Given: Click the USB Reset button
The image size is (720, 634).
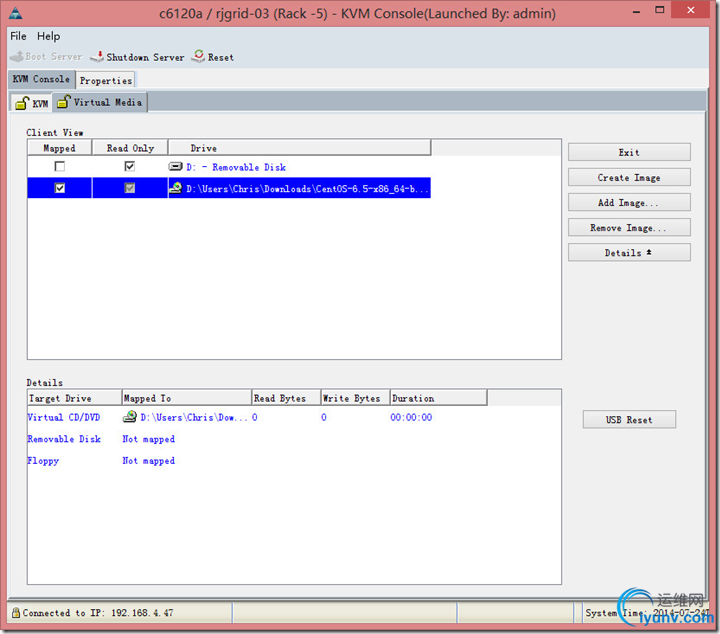Looking at the screenshot, I should [x=629, y=420].
